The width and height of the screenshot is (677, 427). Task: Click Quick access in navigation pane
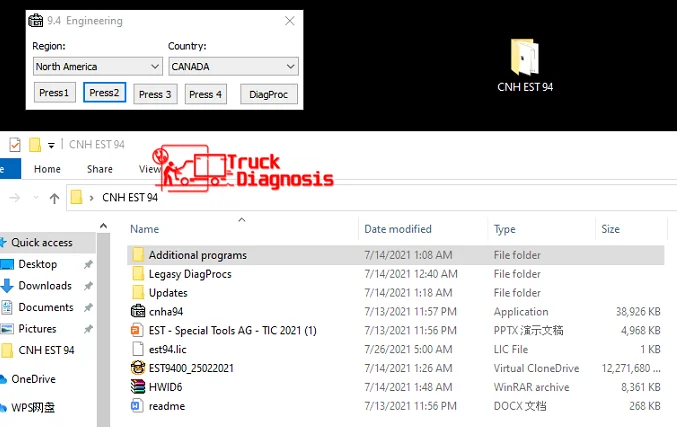coord(42,243)
